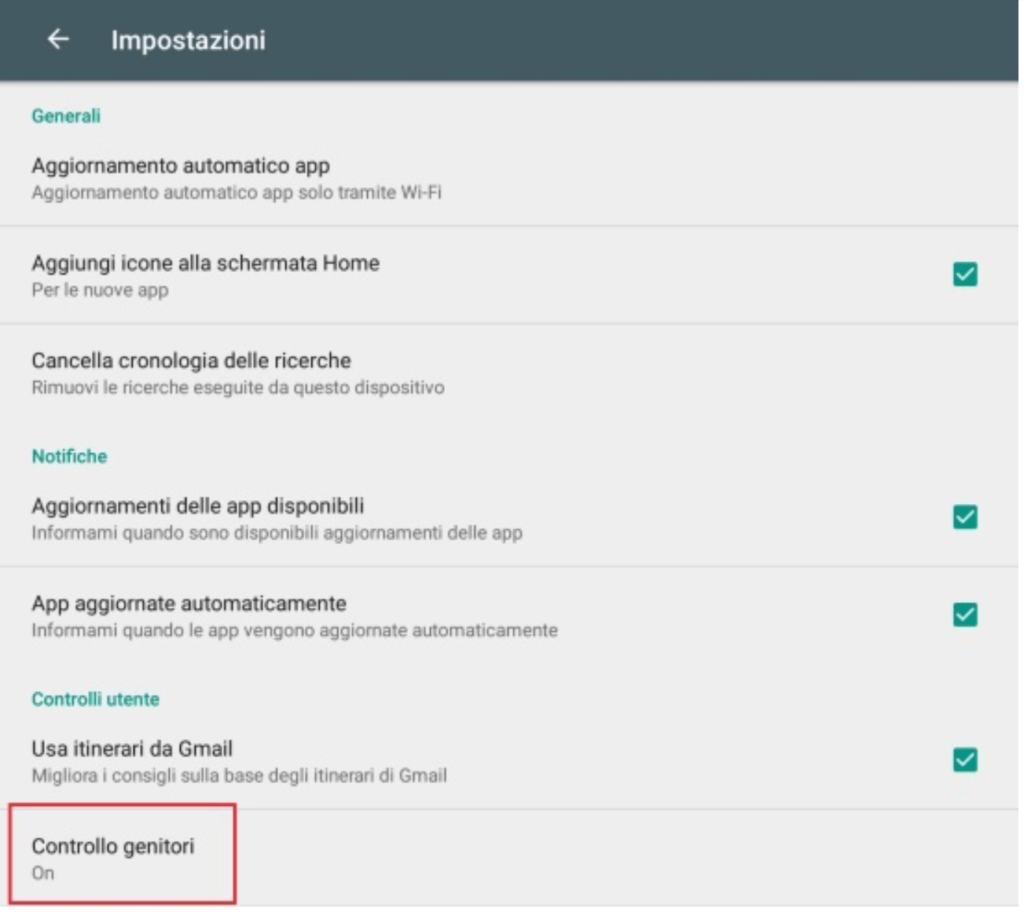This screenshot has height=916, width=1024.
Task: Select 'App aggiornate automaticamente' label
Action: click(x=189, y=603)
